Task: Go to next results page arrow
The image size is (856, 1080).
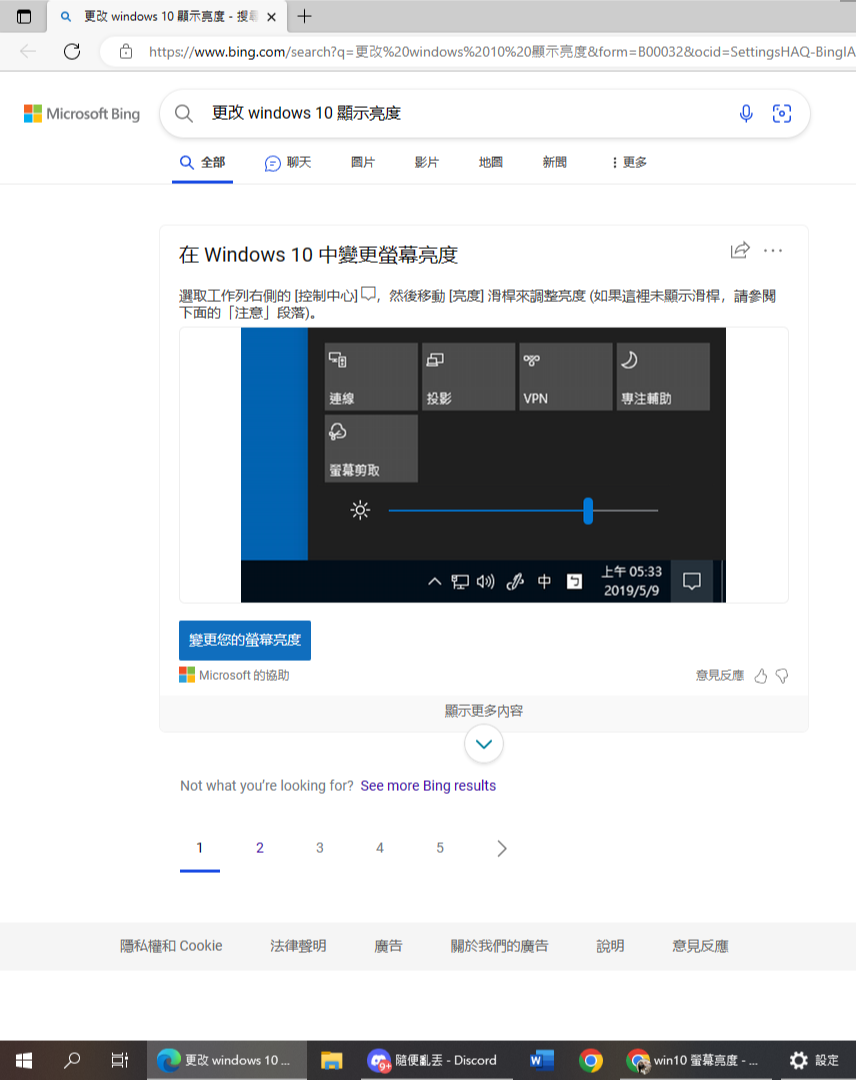Action: [x=501, y=849]
